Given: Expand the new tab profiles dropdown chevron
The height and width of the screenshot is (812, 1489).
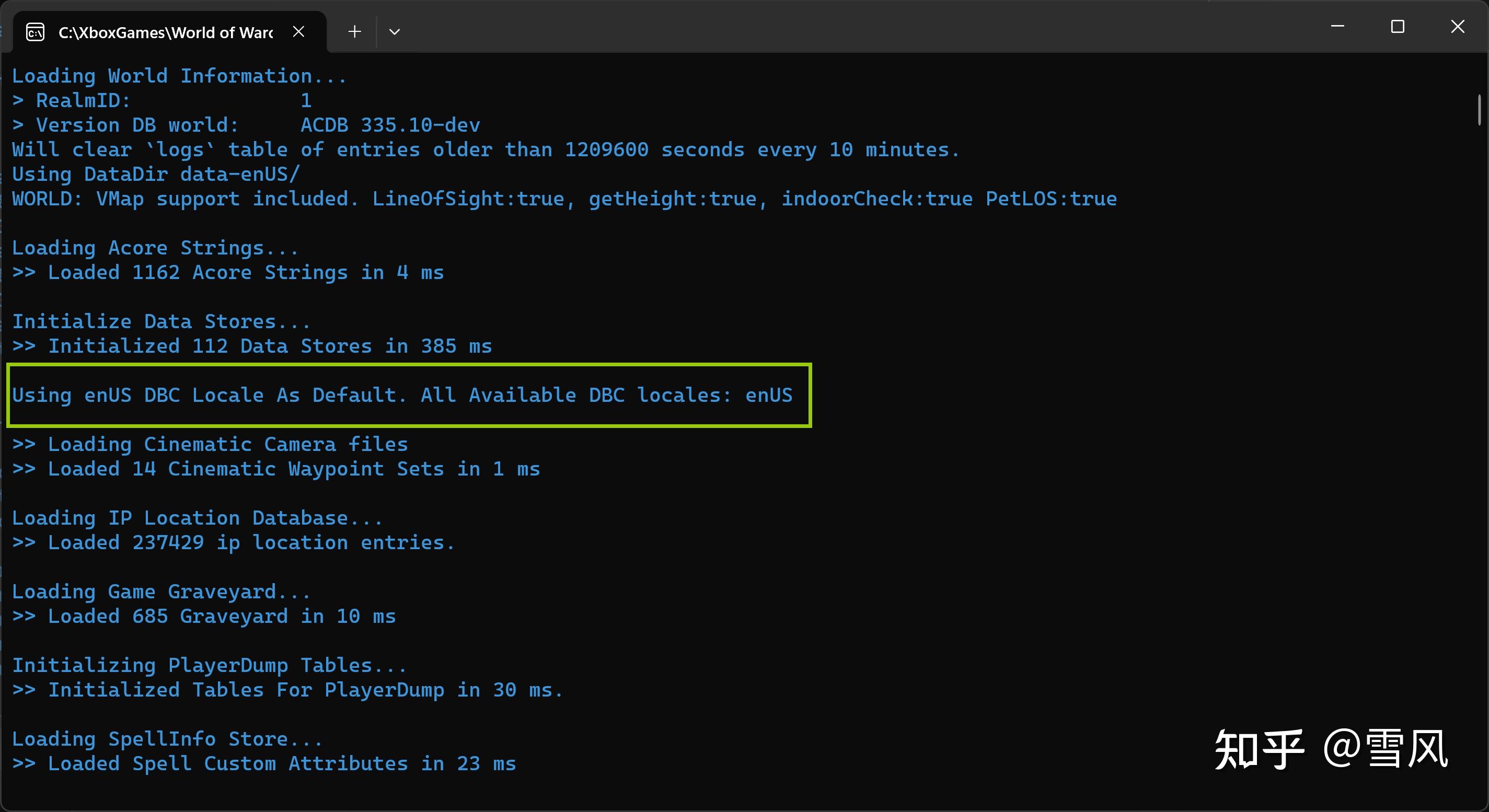Looking at the screenshot, I should [x=394, y=32].
